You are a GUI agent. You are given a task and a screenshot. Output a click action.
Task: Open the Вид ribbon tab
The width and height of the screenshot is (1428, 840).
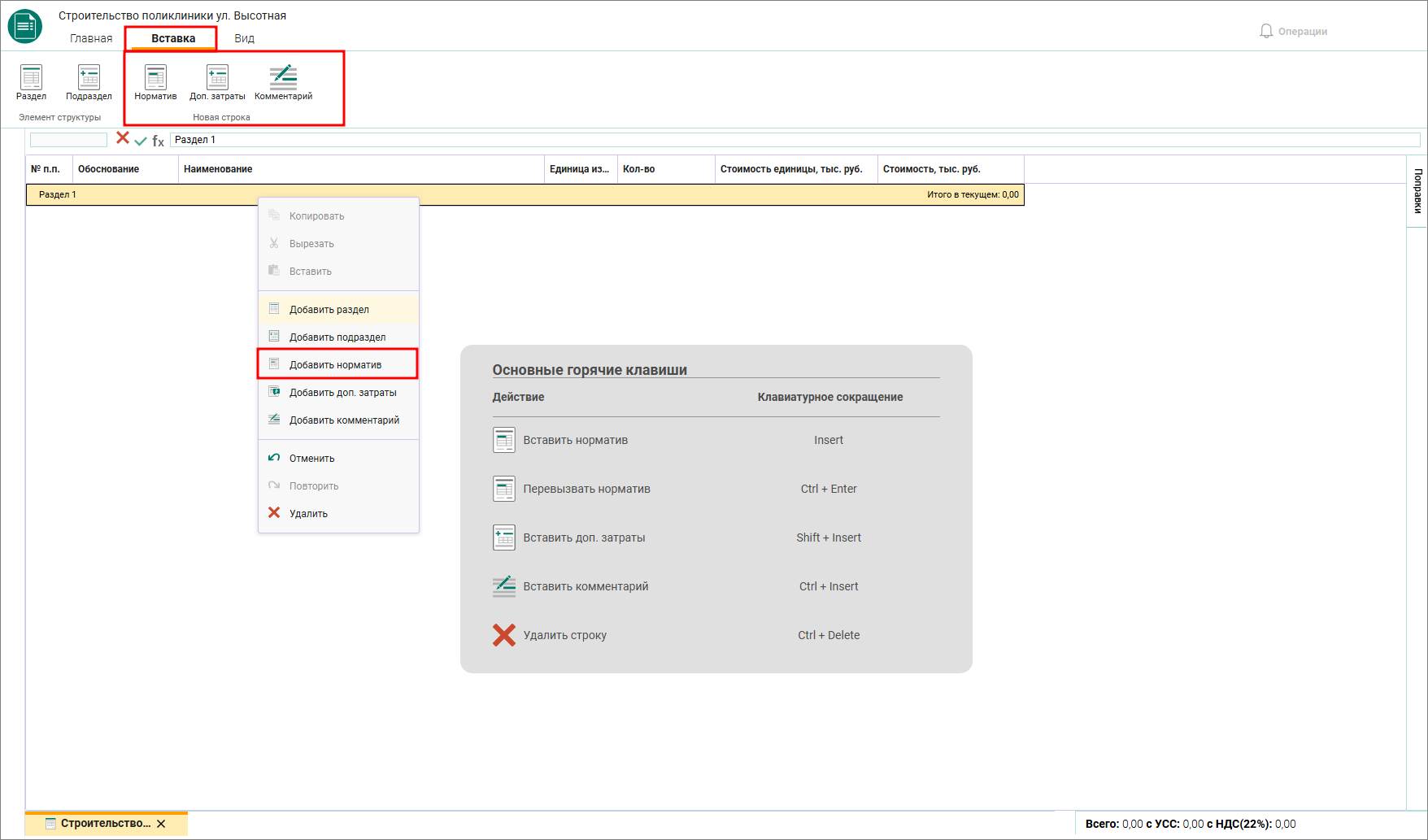(244, 38)
